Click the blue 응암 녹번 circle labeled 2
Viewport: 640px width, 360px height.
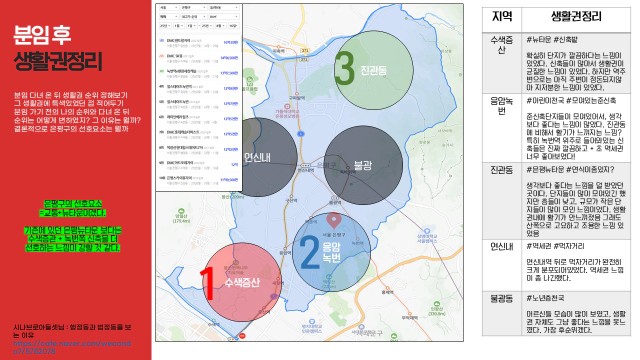pos(331,252)
